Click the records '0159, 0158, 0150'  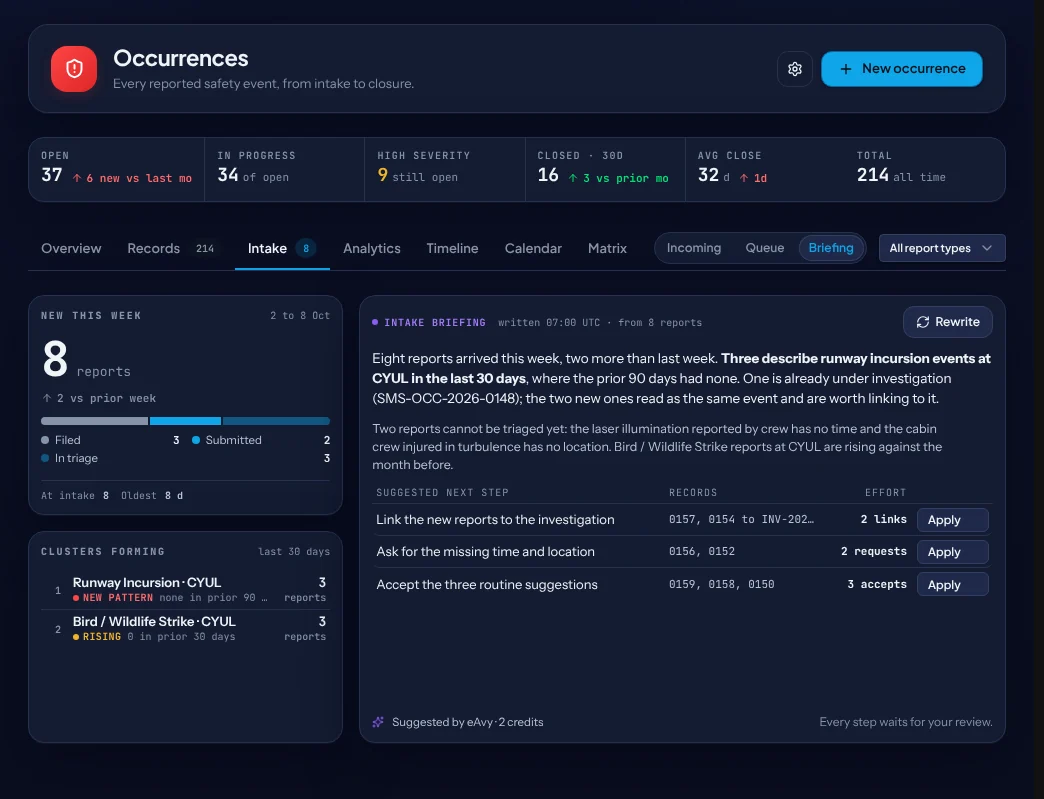tap(722, 585)
